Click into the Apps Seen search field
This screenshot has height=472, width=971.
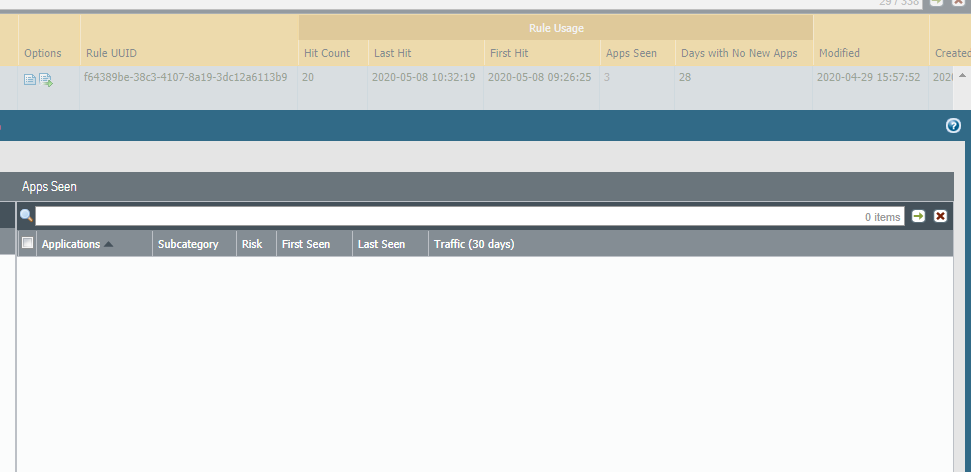(x=469, y=216)
